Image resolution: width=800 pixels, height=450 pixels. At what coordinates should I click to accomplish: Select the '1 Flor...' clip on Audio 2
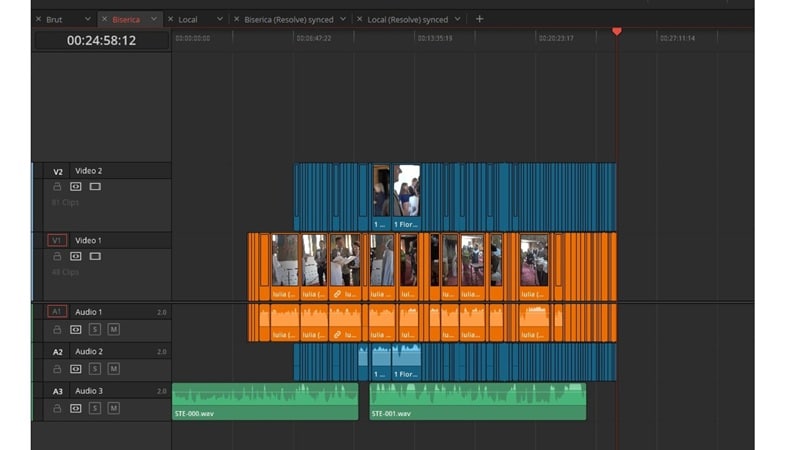pyautogui.click(x=406, y=362)
